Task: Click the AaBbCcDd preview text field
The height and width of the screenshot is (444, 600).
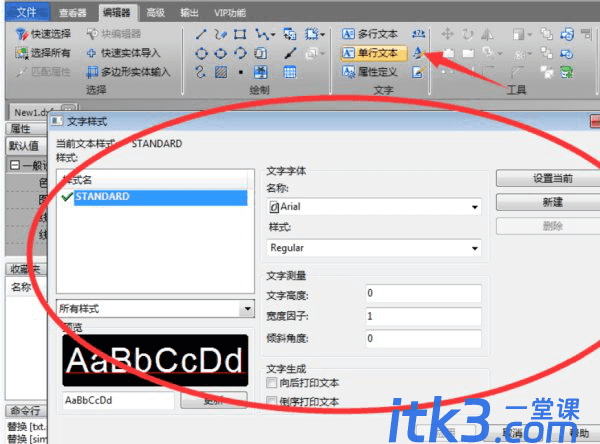Action: (118, 400)
